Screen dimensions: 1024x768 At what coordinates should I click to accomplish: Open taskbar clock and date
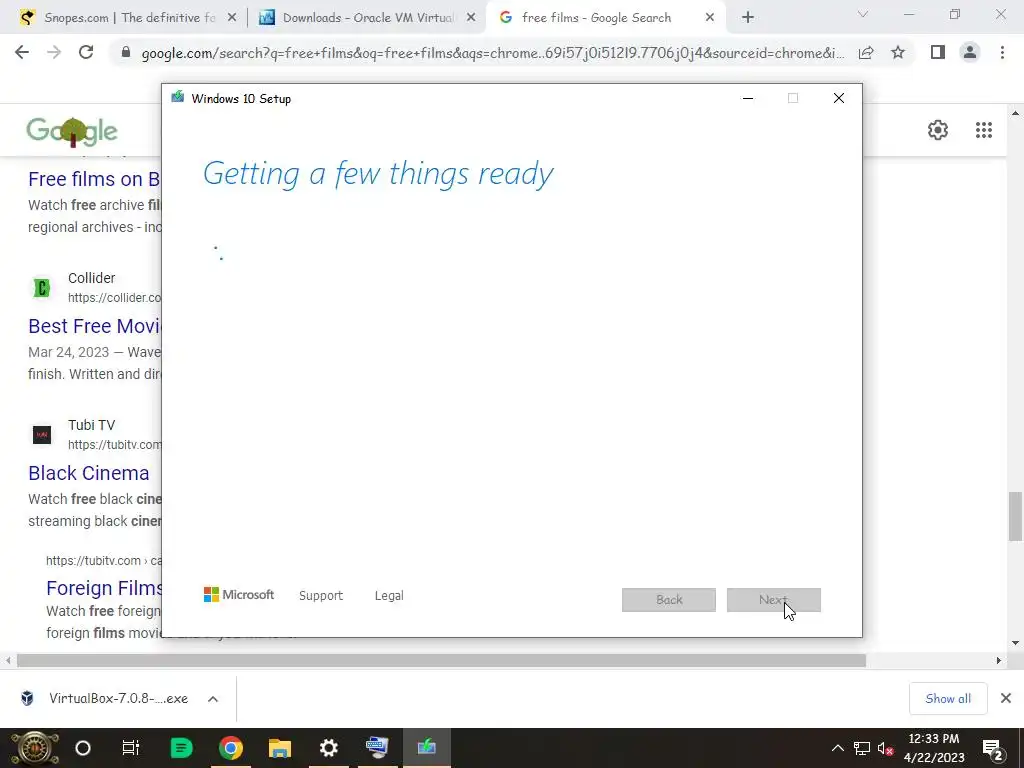(x=934, y=748)
